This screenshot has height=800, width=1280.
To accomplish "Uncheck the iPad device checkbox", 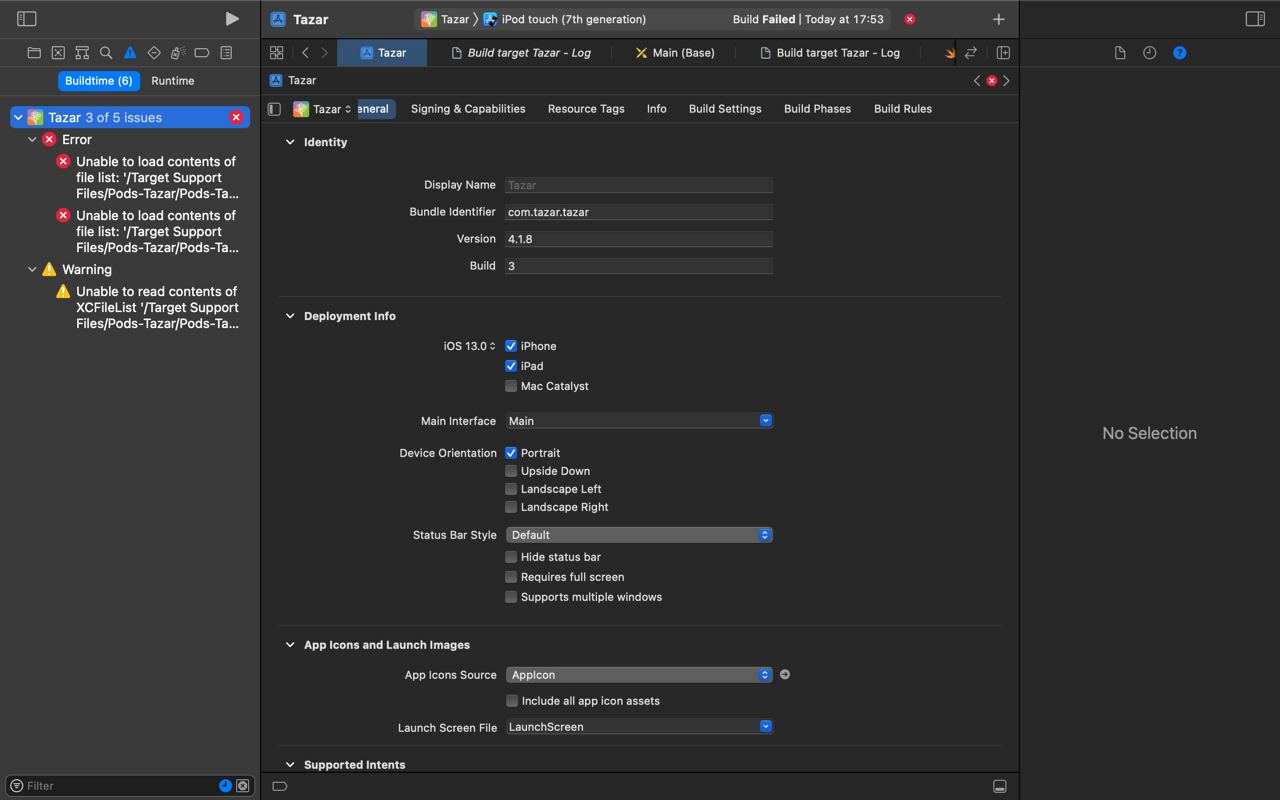I will click(511, 366).
